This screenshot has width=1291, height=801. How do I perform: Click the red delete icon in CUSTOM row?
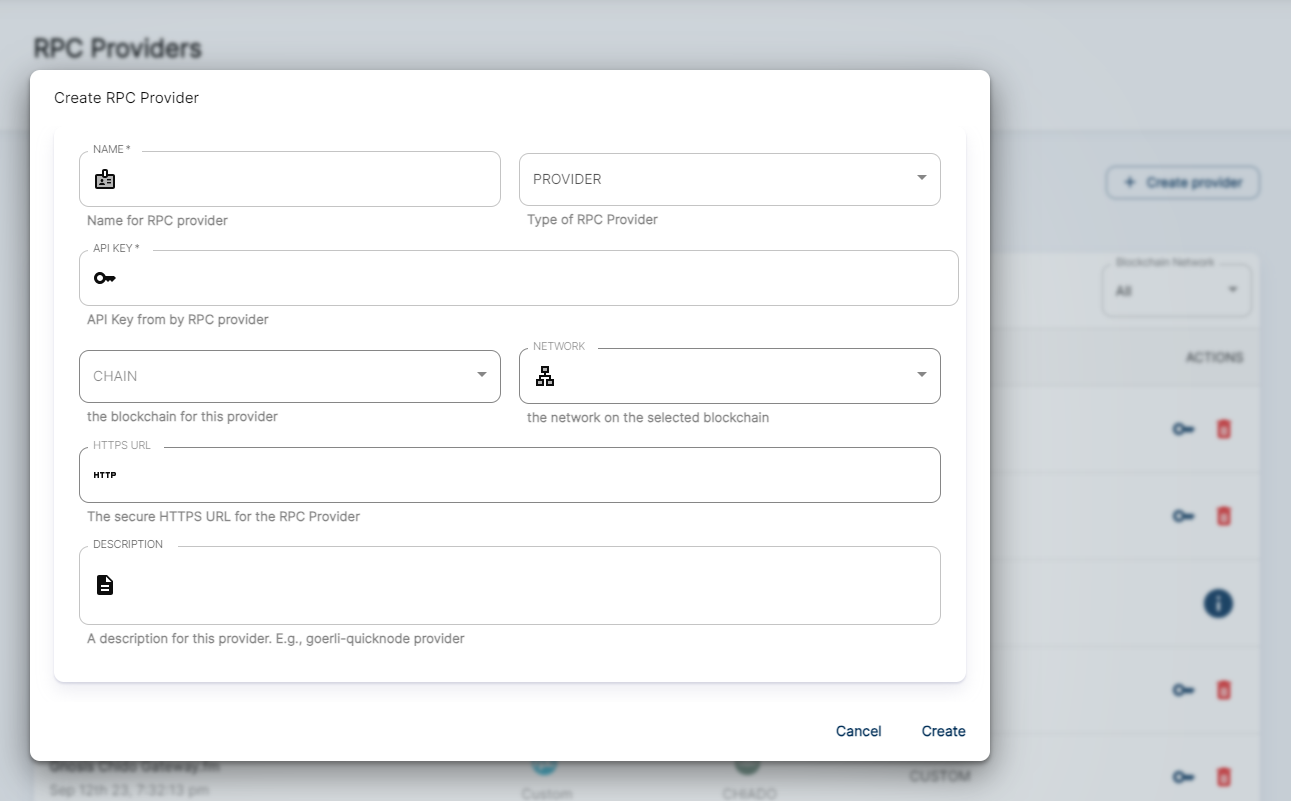tap(1223, 776)
